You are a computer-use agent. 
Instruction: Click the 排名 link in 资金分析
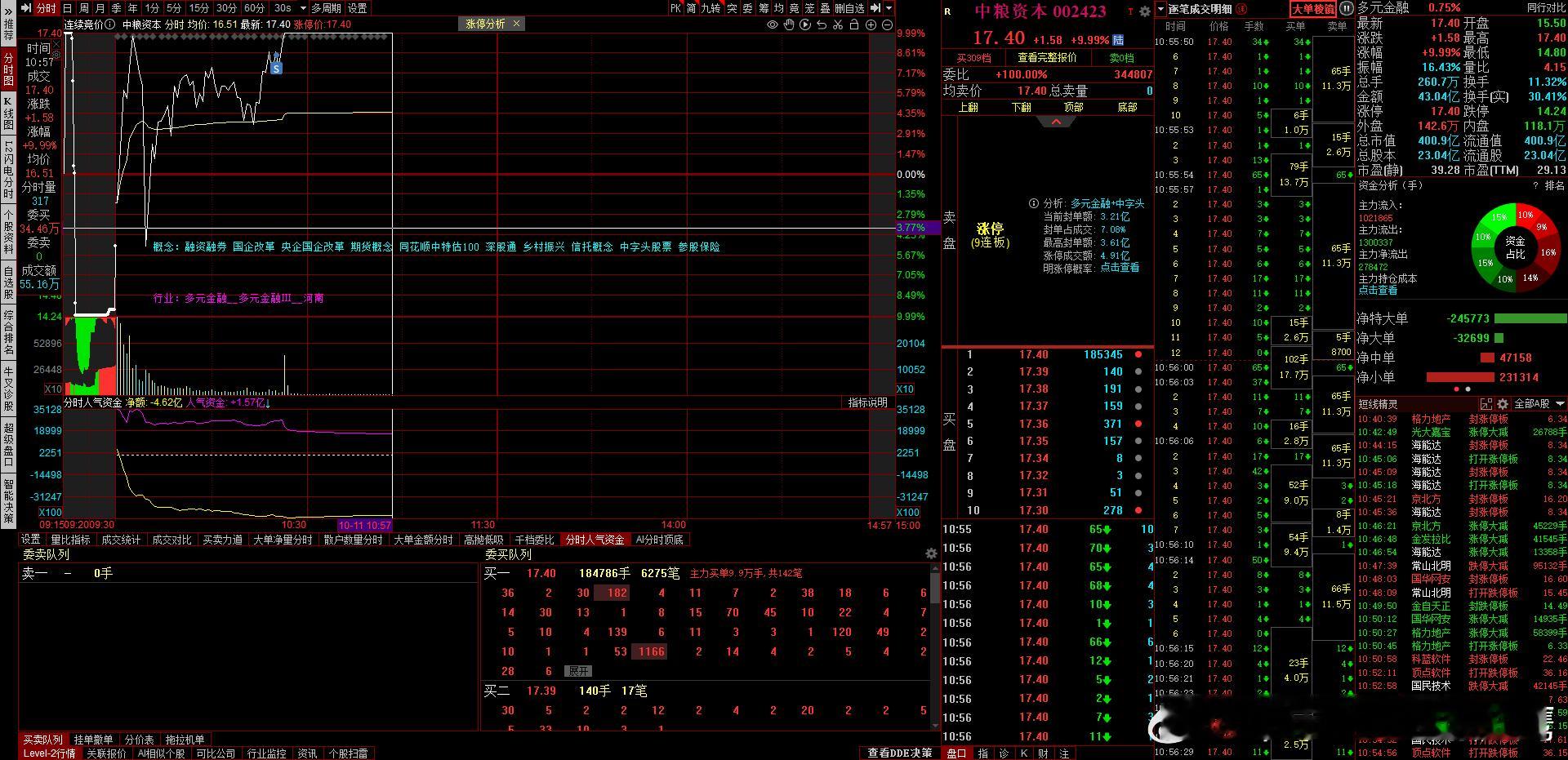tap(1555, 185)
